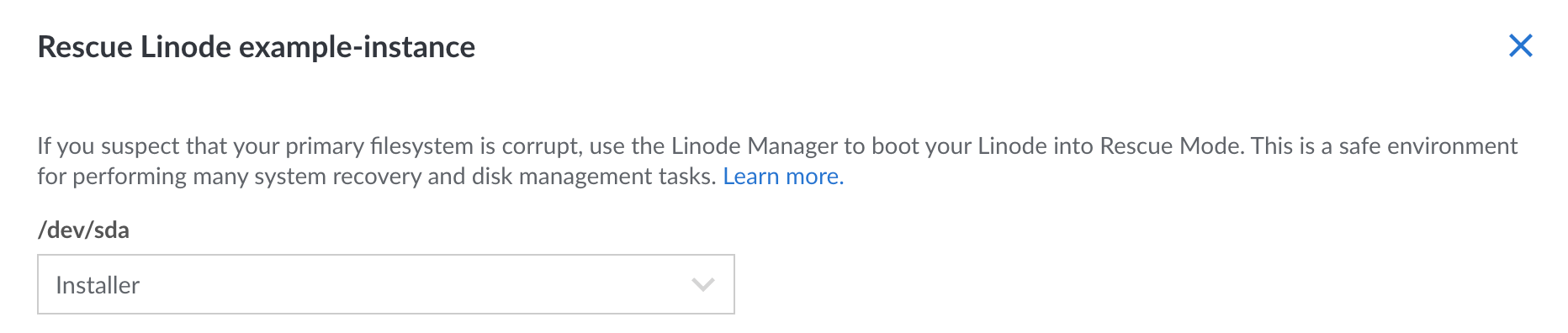
Task: Expand the /dev/sda dropdown chevron
Action: pyautogui.click(x=702, y=285)
